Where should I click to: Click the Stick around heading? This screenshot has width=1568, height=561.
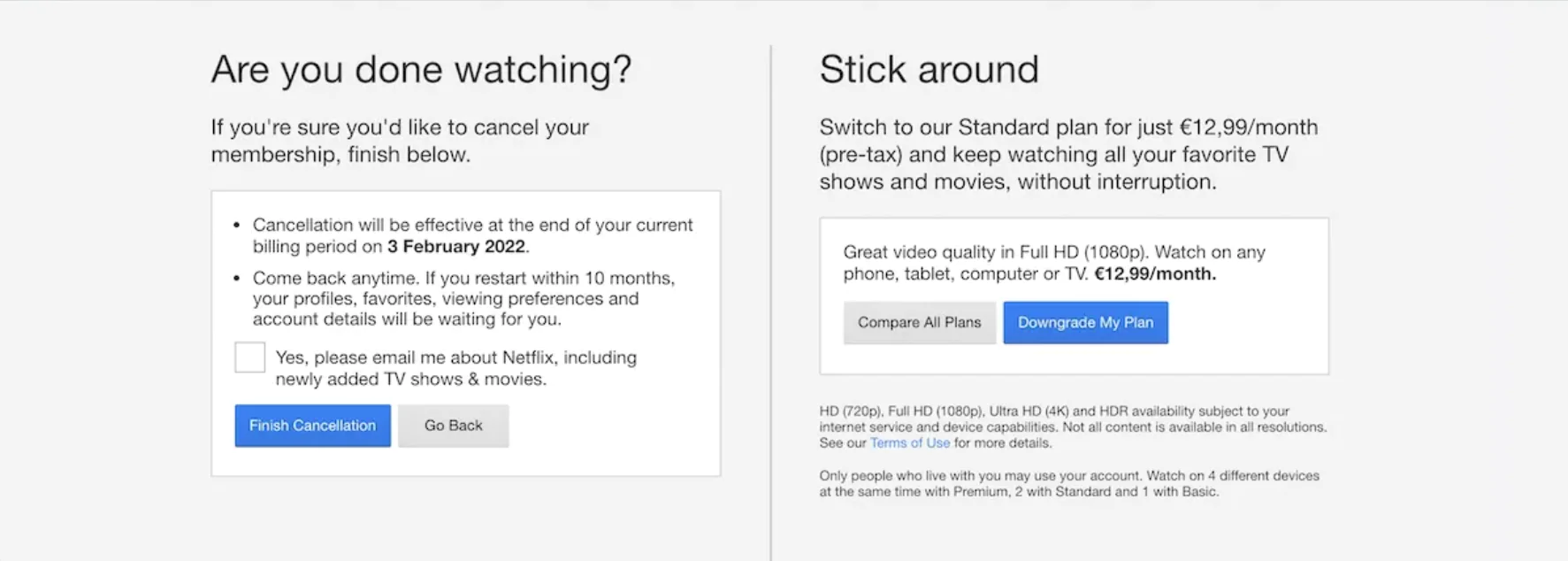[x=929, y=69]
